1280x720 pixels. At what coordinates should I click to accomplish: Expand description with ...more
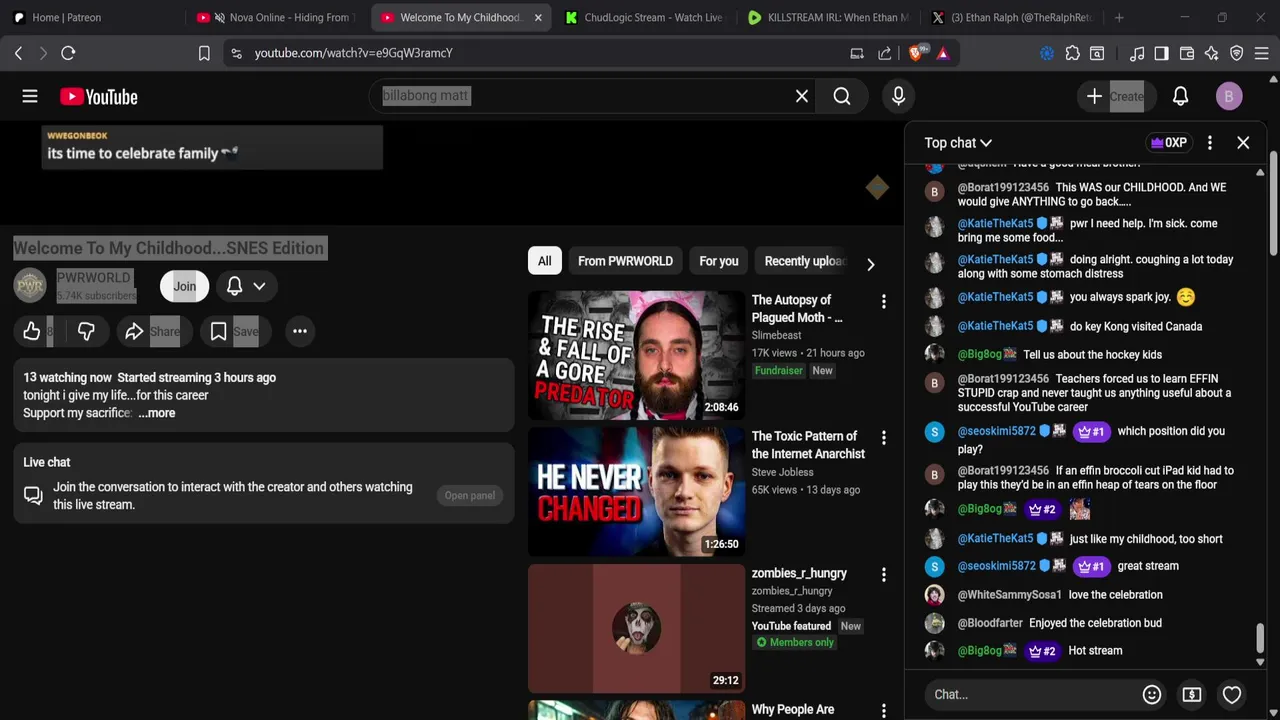pyautogui.click(x=157, y=413)
